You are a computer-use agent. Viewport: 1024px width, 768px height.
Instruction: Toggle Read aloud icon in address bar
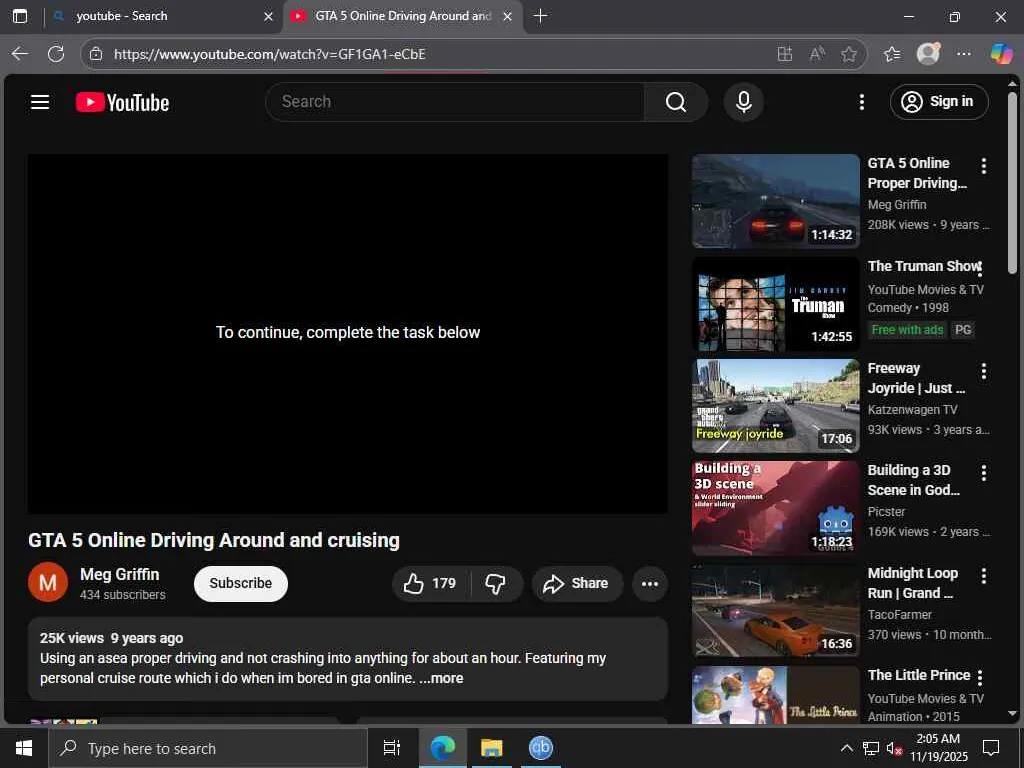817,54
